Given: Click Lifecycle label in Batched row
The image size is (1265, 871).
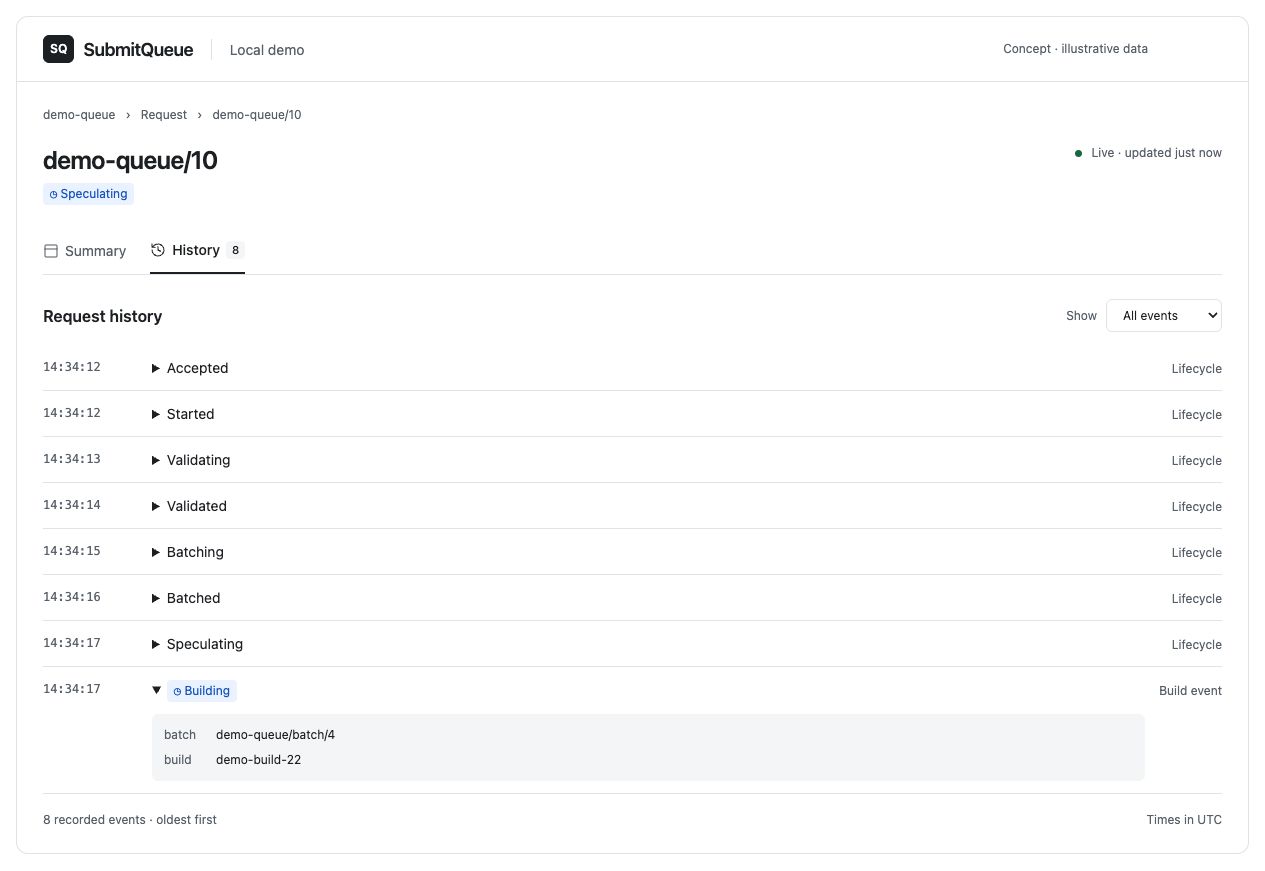Looking at the screenshot, I should point(1196,599).
